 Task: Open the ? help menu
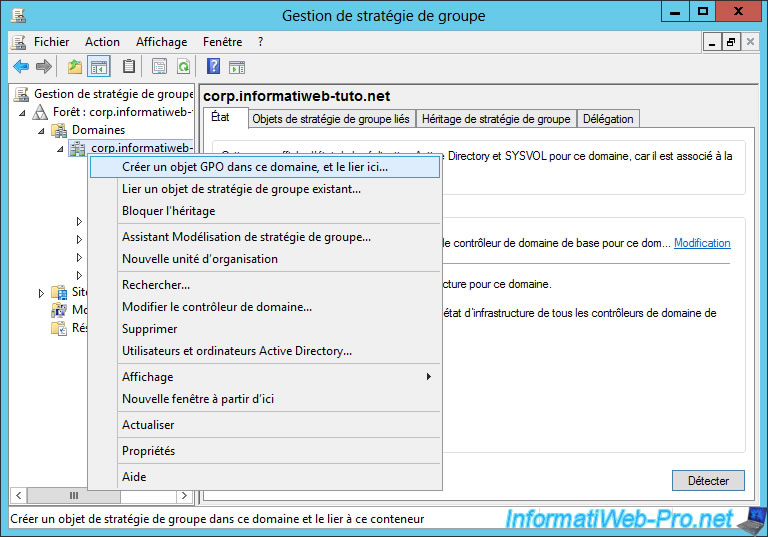click(x=261, y=42)
